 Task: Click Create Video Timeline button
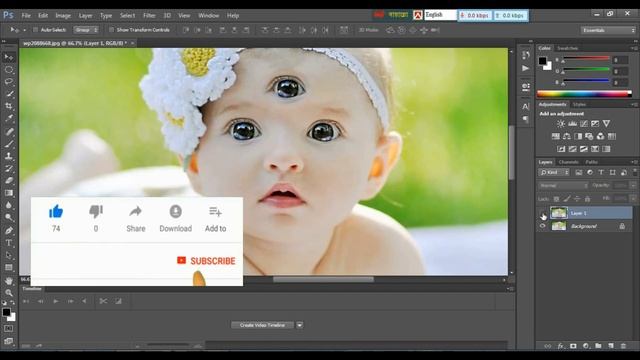262,325
